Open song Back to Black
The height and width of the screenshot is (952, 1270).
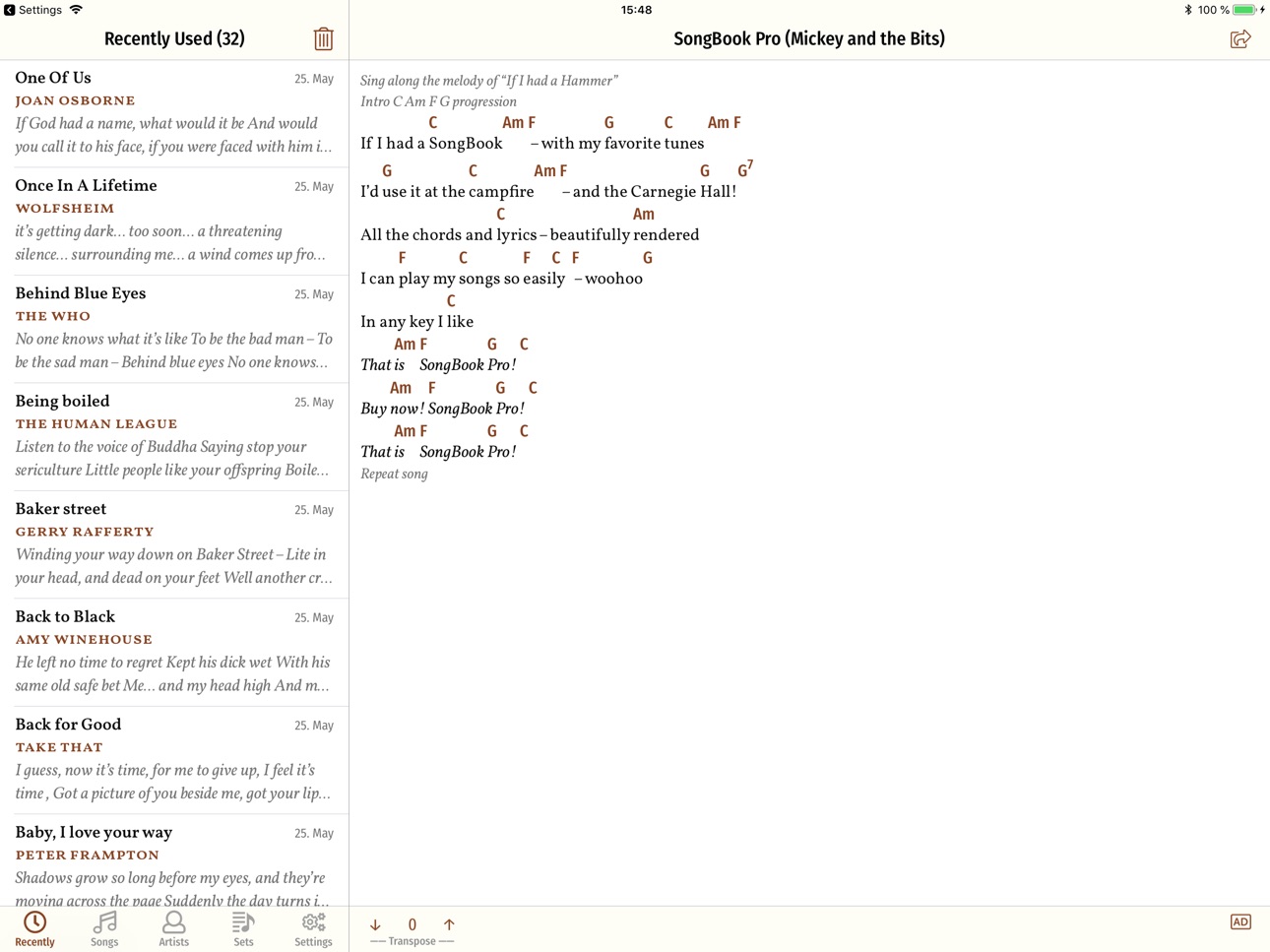(x=174, y=653)
